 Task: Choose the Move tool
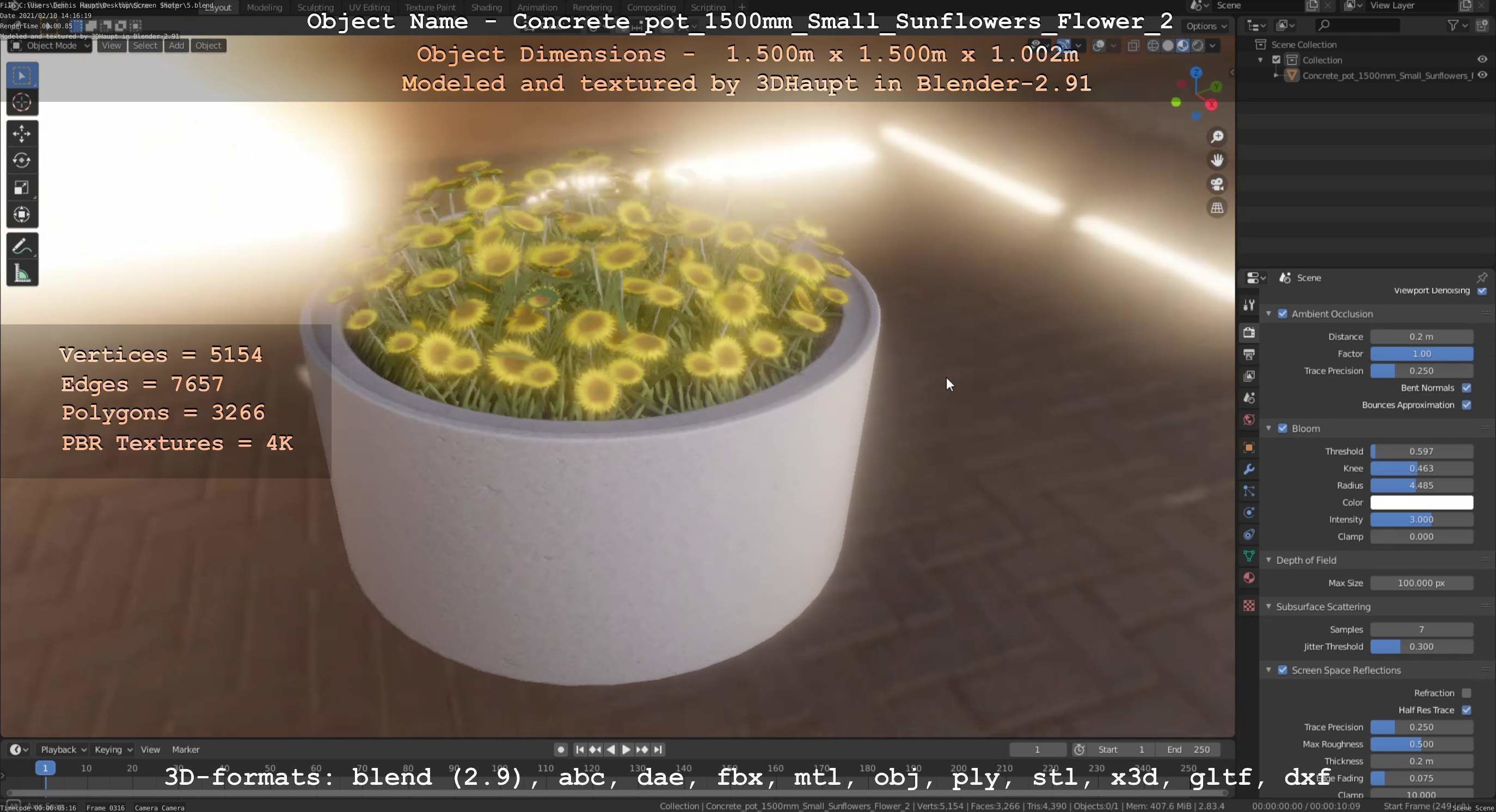[22, 134]
